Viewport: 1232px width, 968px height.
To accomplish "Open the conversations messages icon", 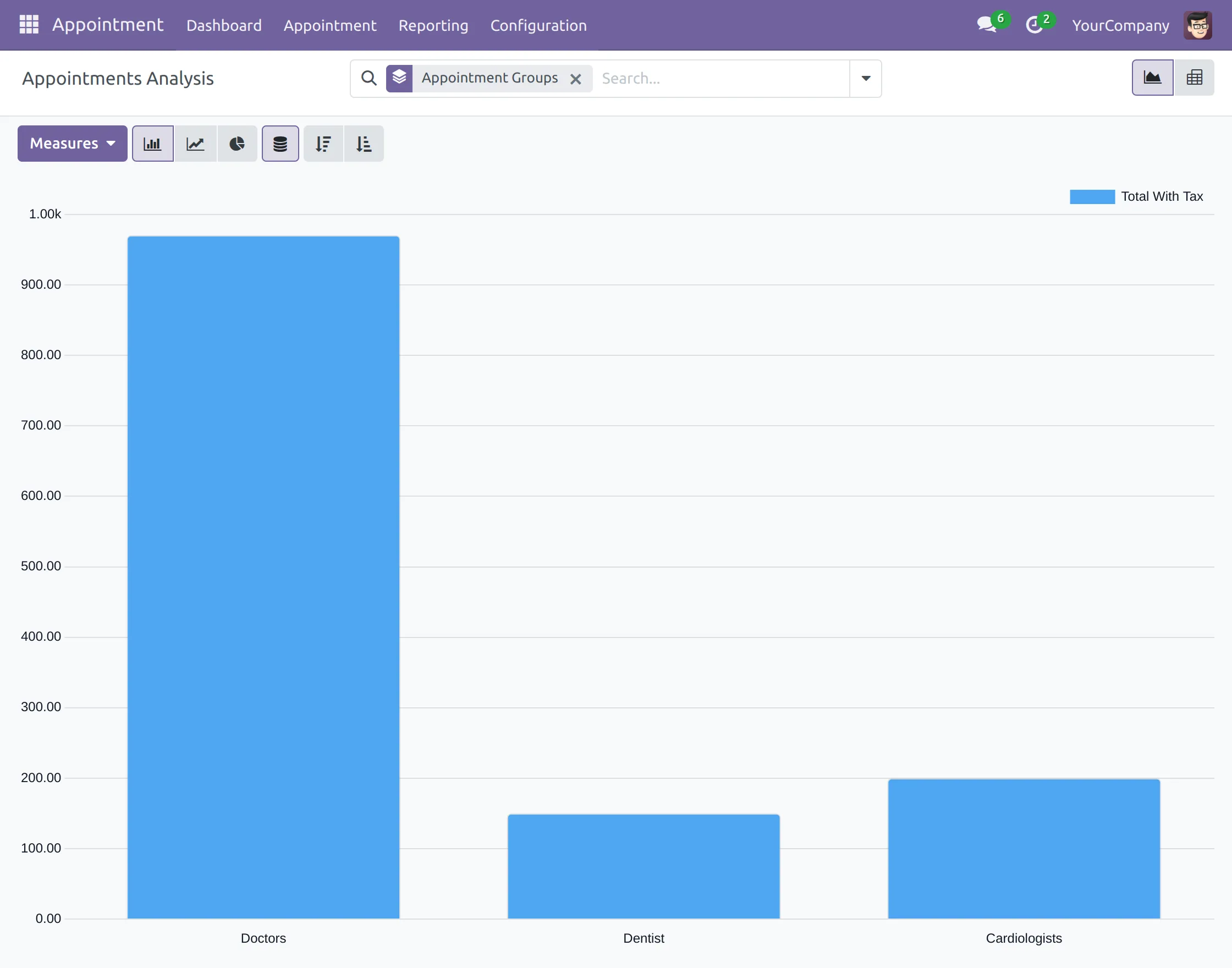I will 987,25.
